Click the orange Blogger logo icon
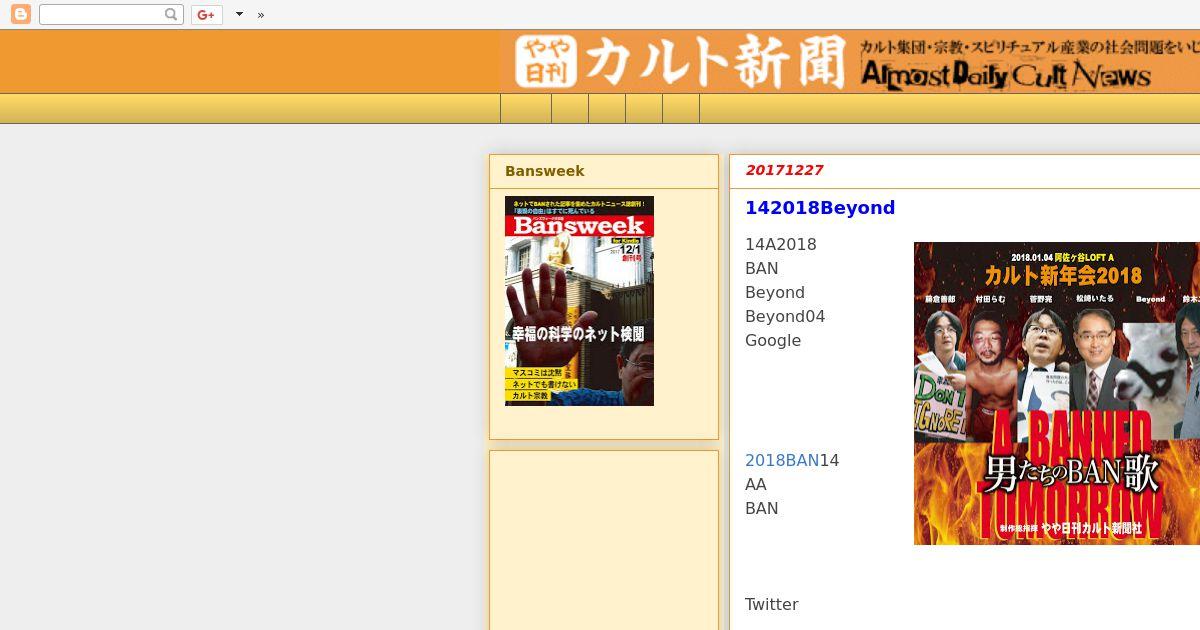 coord(20,14)
